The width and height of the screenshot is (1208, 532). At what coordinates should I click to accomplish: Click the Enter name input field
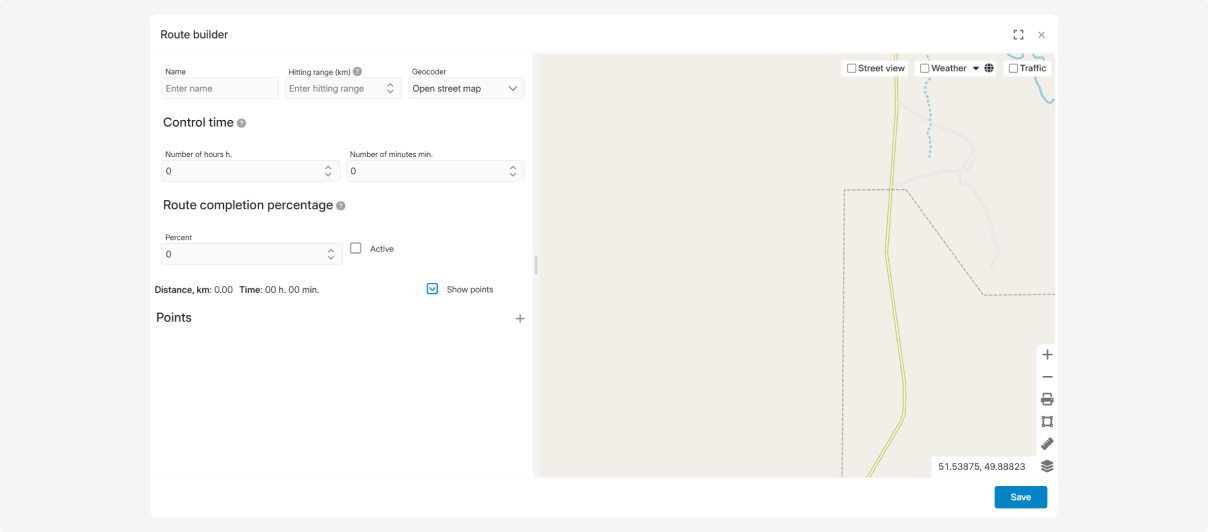coord(220,89)
